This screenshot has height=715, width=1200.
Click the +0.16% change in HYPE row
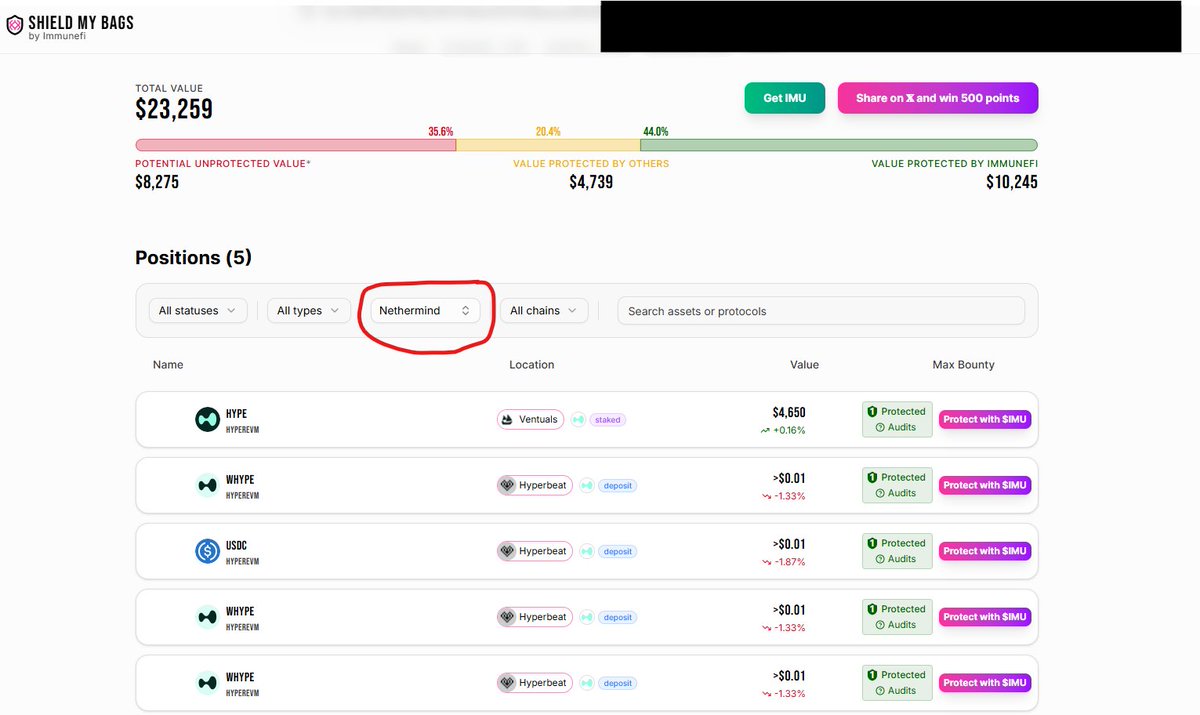(x=789, y=430)
